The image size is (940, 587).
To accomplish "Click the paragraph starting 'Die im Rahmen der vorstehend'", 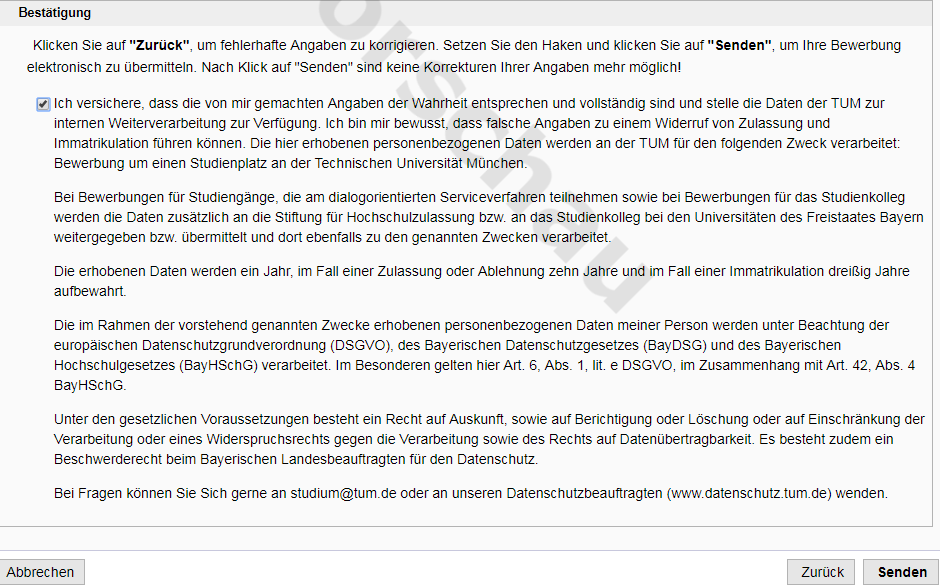I will 484,355.
